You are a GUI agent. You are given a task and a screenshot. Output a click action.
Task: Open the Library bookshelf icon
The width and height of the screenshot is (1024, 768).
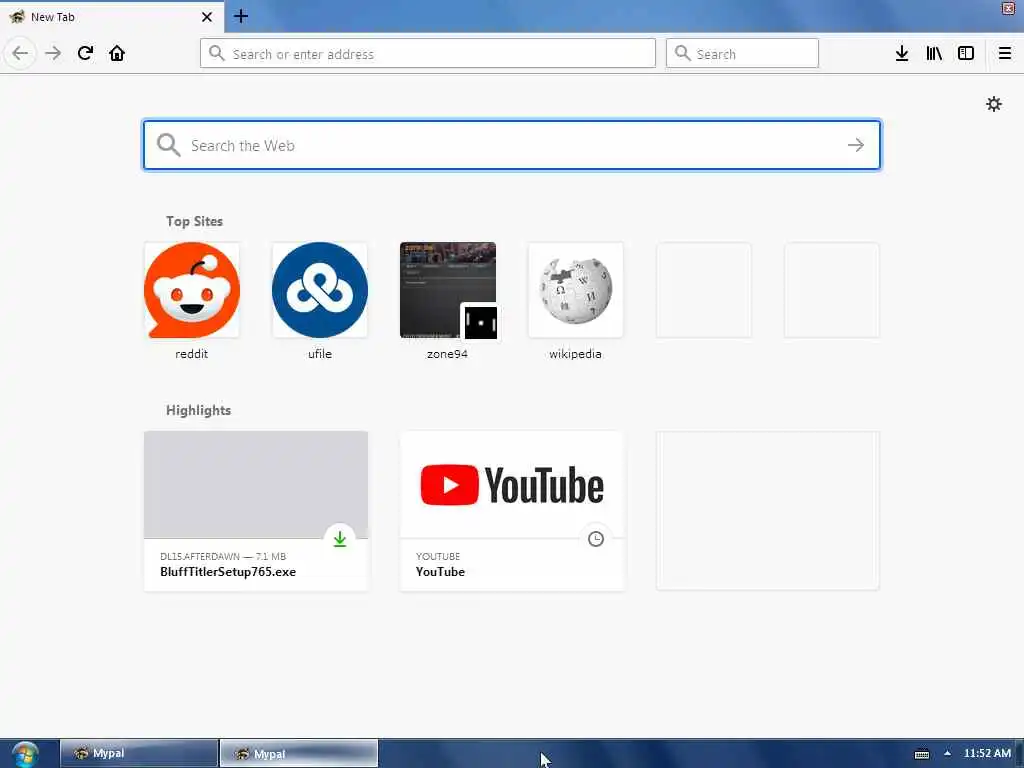tap(934, 53)
